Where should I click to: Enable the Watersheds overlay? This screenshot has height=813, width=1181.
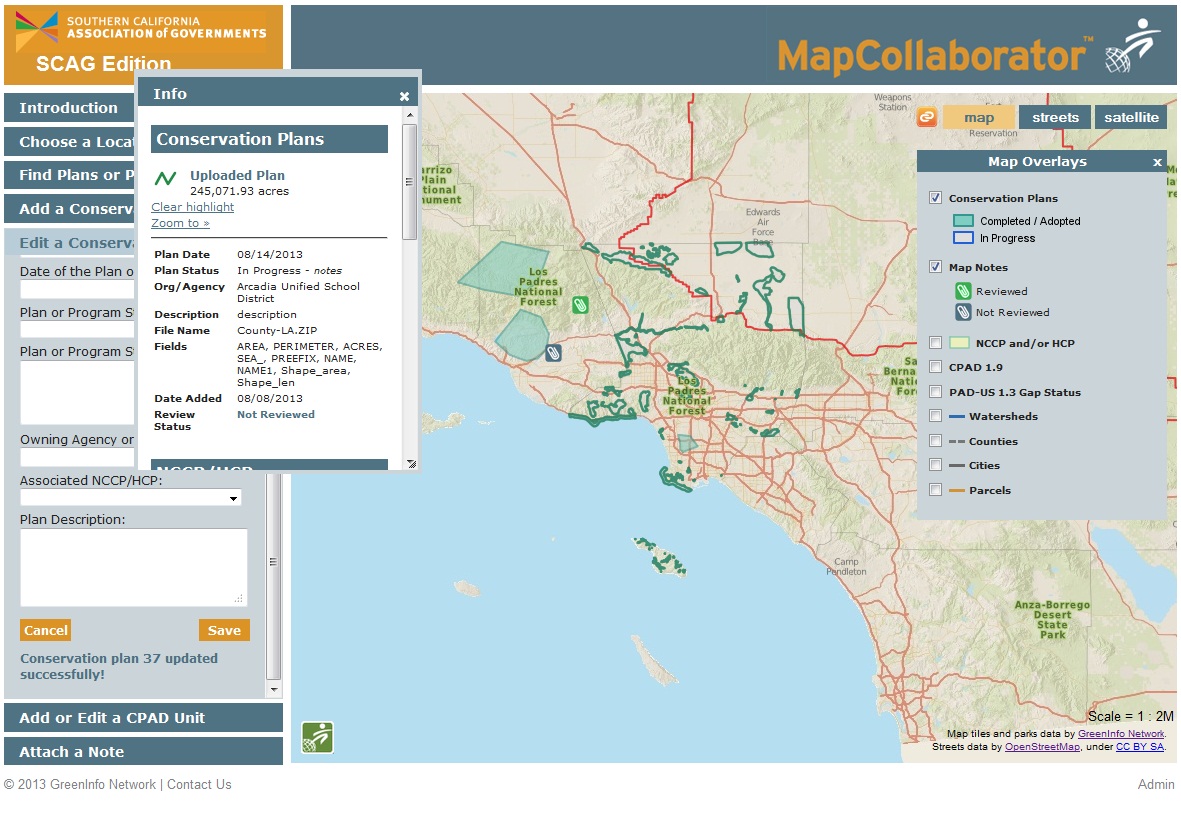pos(935,416)
